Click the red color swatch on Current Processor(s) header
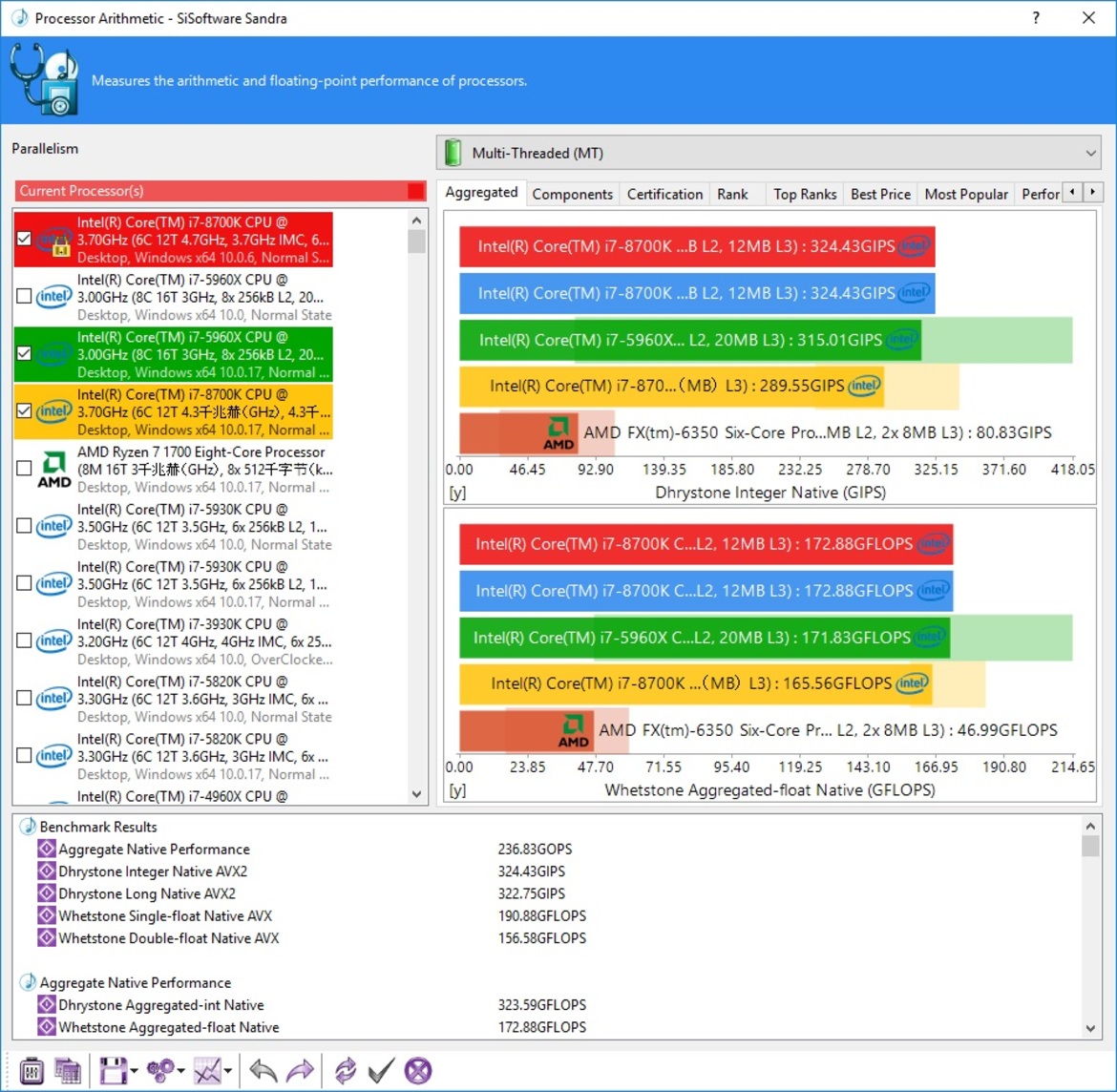 415,191
